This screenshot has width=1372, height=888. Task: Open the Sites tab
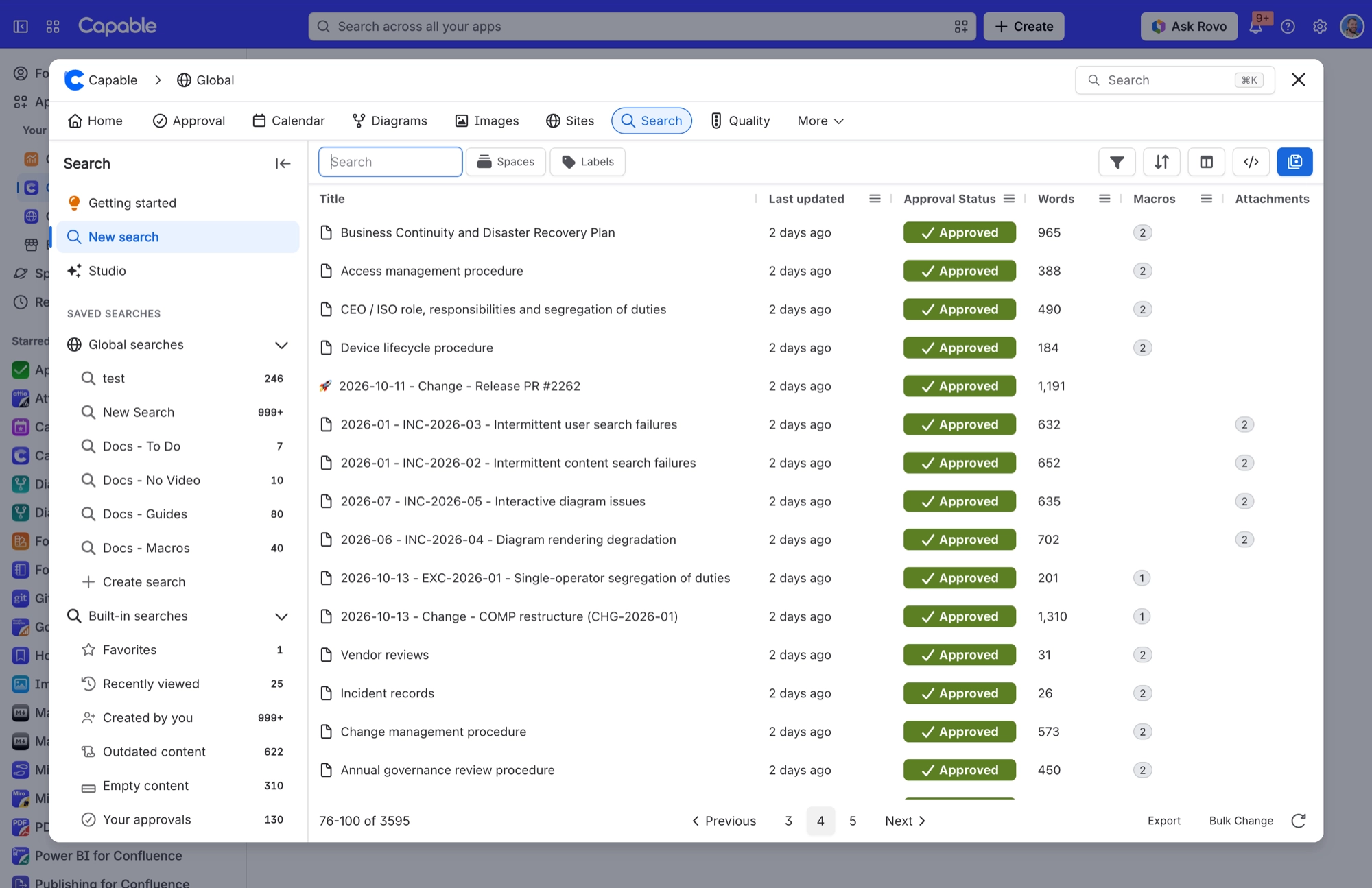570,121
